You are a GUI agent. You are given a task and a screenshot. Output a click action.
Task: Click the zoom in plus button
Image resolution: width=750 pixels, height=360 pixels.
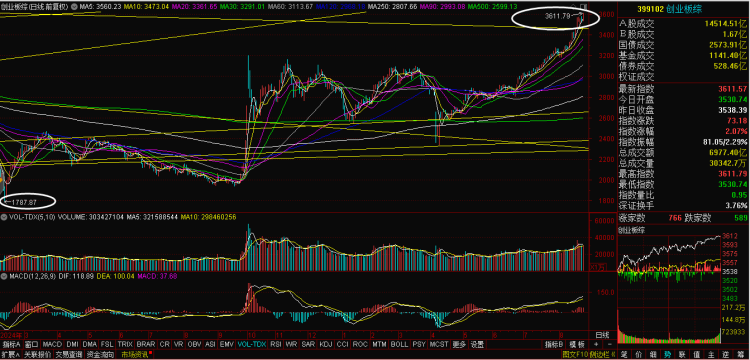[596, 344]
